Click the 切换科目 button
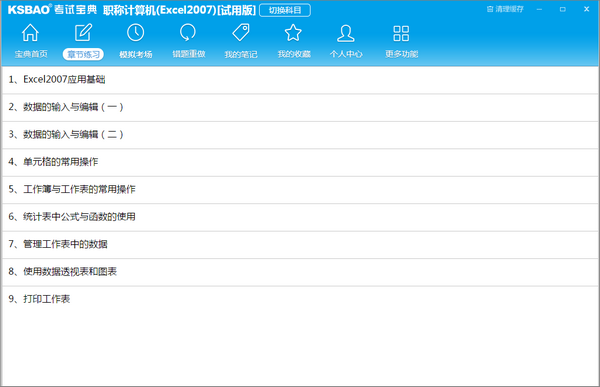Viewport: 600px width, 387px height. click(x=285, y=10)
